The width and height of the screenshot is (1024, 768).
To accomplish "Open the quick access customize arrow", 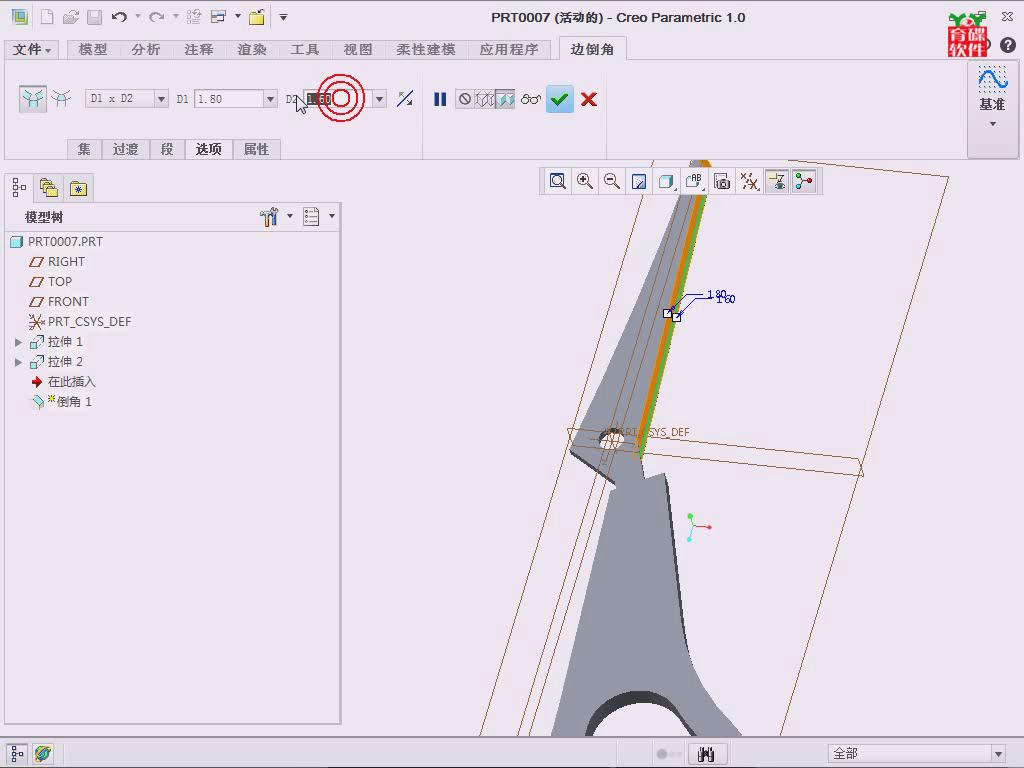I will (283, 17).
